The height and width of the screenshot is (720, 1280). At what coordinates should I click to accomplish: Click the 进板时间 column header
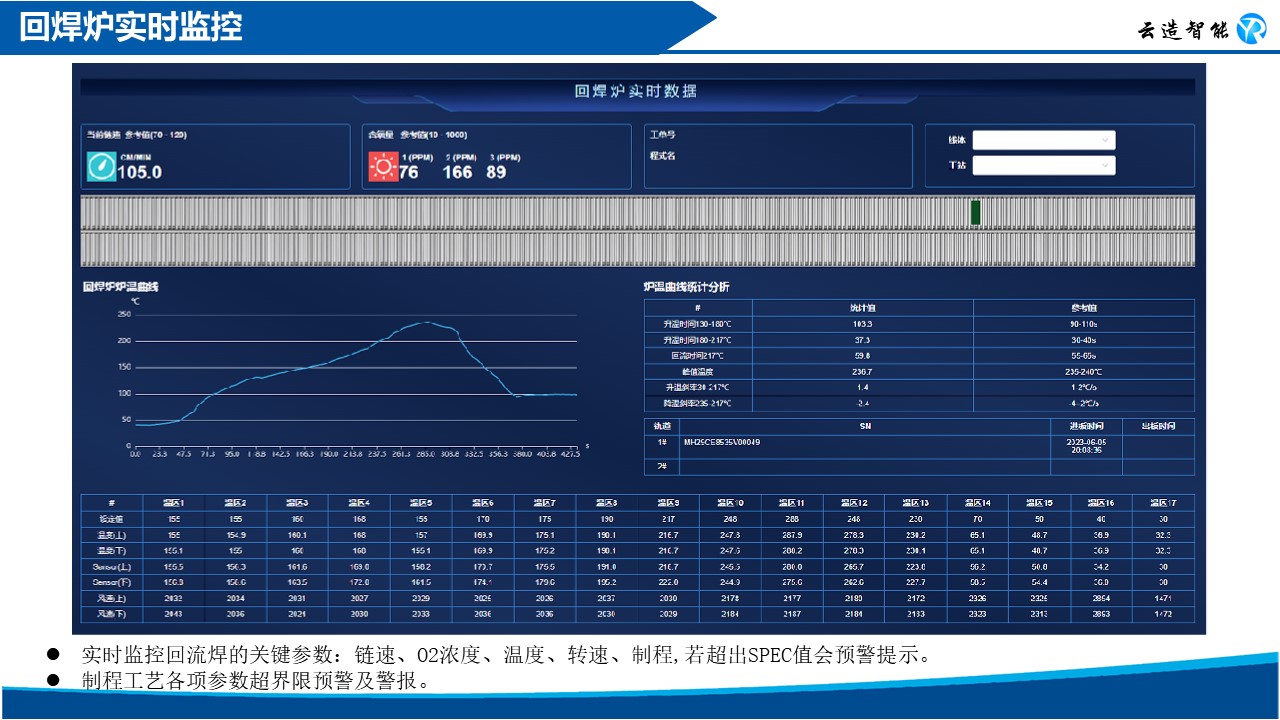[1085, 426]
